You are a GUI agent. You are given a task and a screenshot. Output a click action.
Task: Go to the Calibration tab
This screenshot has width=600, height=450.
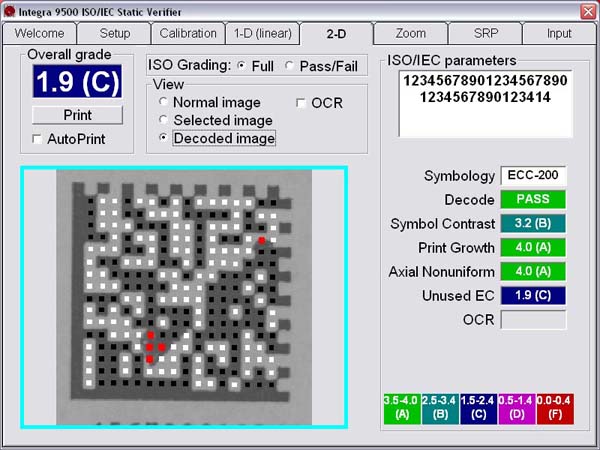point(187,33)
